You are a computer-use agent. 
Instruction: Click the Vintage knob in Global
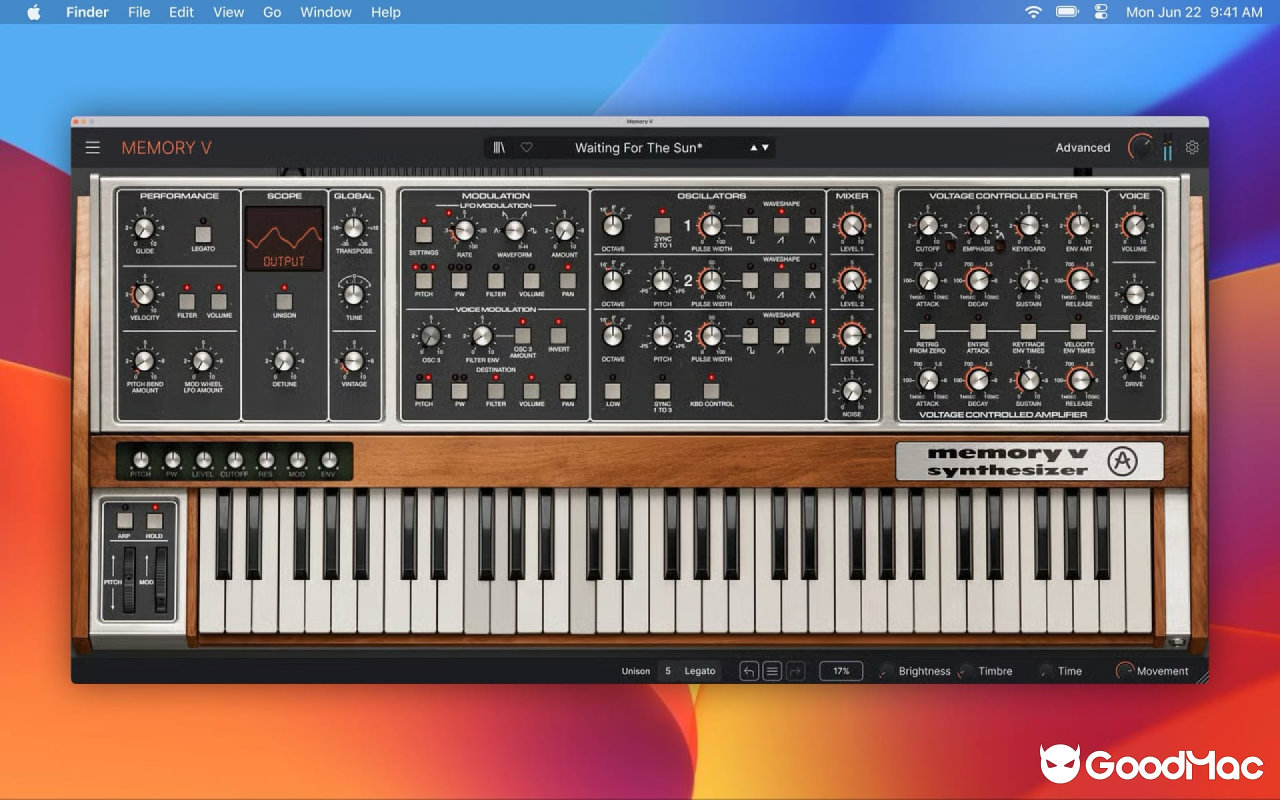[353, 362]
